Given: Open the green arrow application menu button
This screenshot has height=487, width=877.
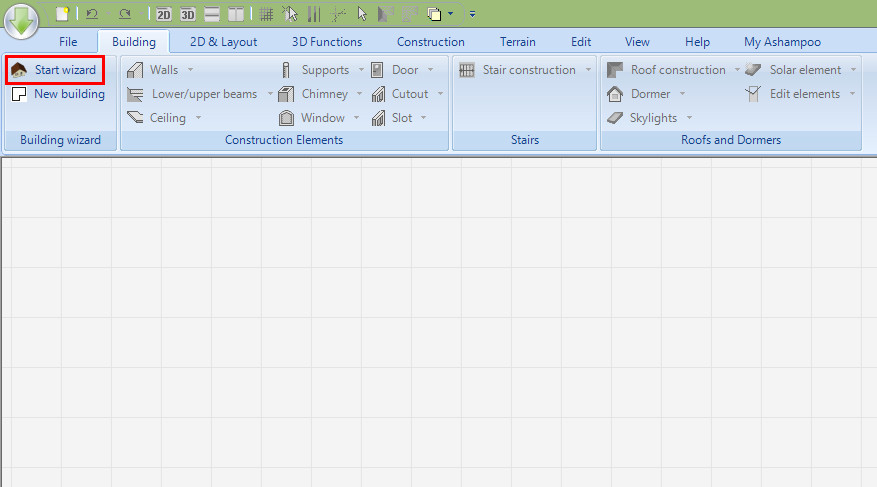Looking at the screenshot, I should [x=21, y=21].
